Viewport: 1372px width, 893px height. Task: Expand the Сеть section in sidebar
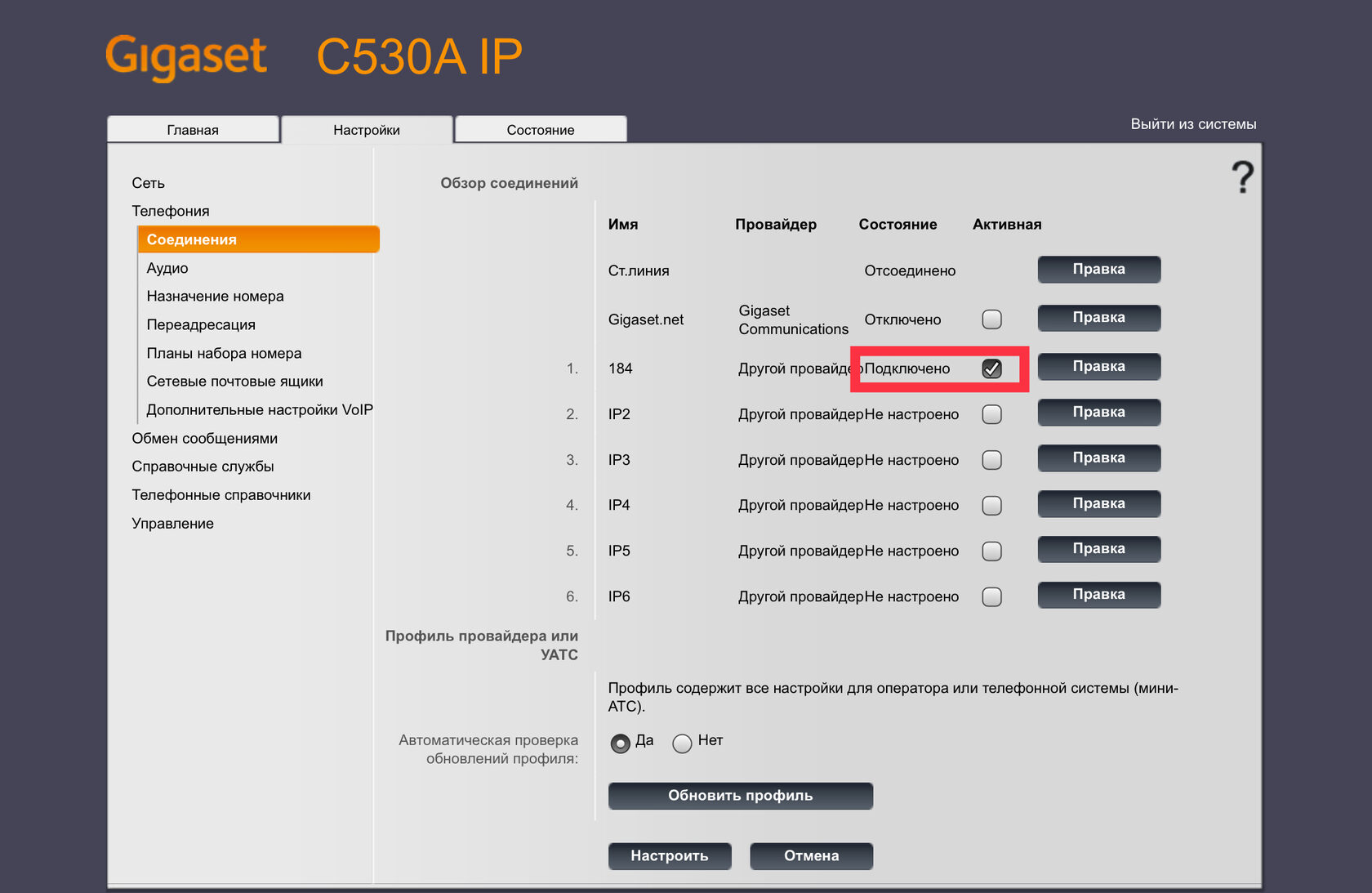pyautogui.click(x=149, y=183)
